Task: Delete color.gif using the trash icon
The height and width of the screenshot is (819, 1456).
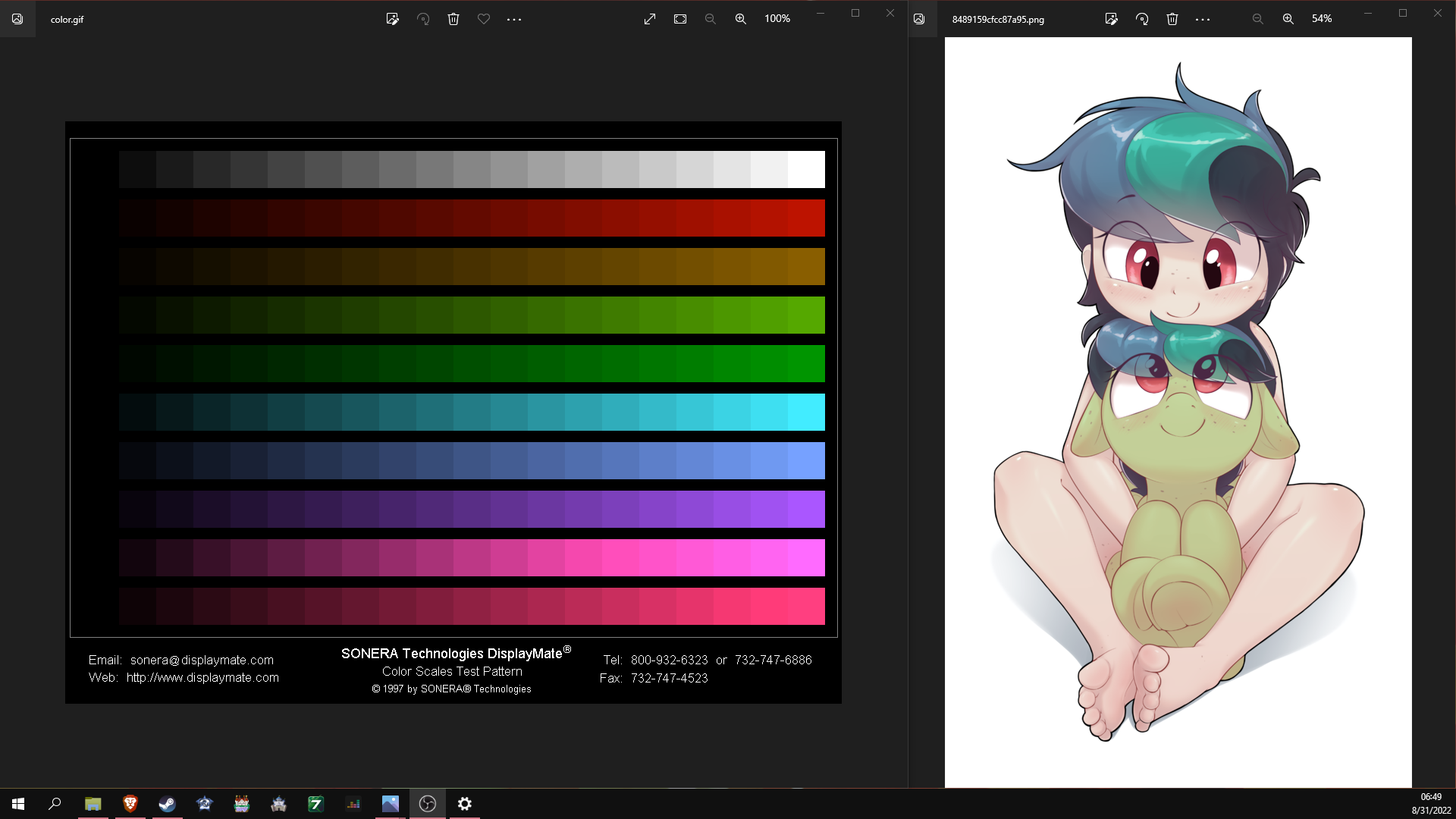Action: (453, 19)
